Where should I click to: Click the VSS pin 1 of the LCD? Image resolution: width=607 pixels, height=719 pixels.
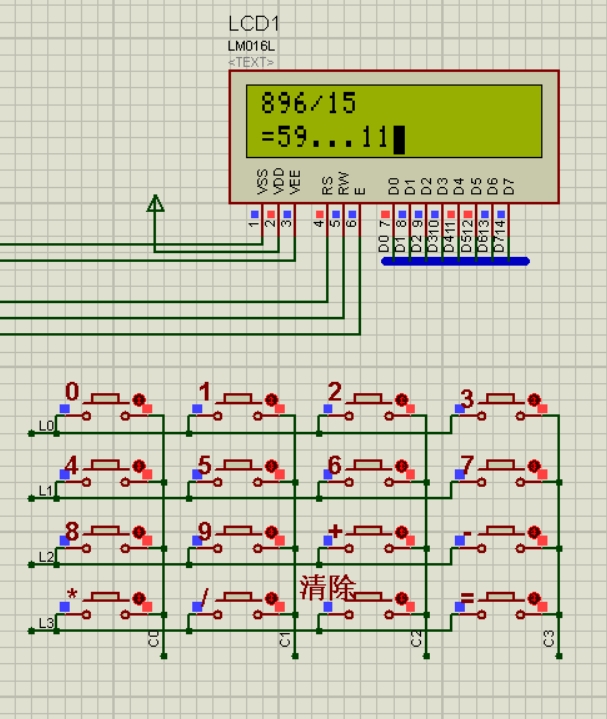262,220
